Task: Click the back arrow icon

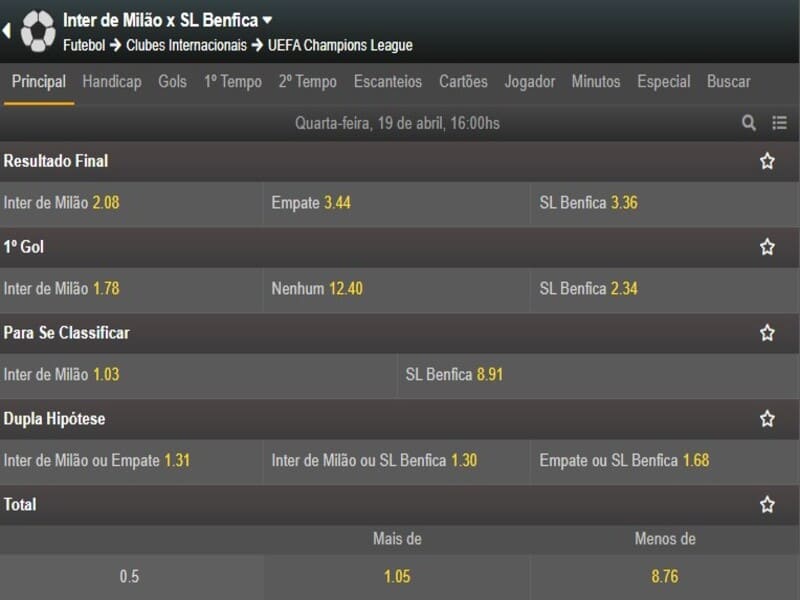Action: pyautogui.click(x=7, y=31)
